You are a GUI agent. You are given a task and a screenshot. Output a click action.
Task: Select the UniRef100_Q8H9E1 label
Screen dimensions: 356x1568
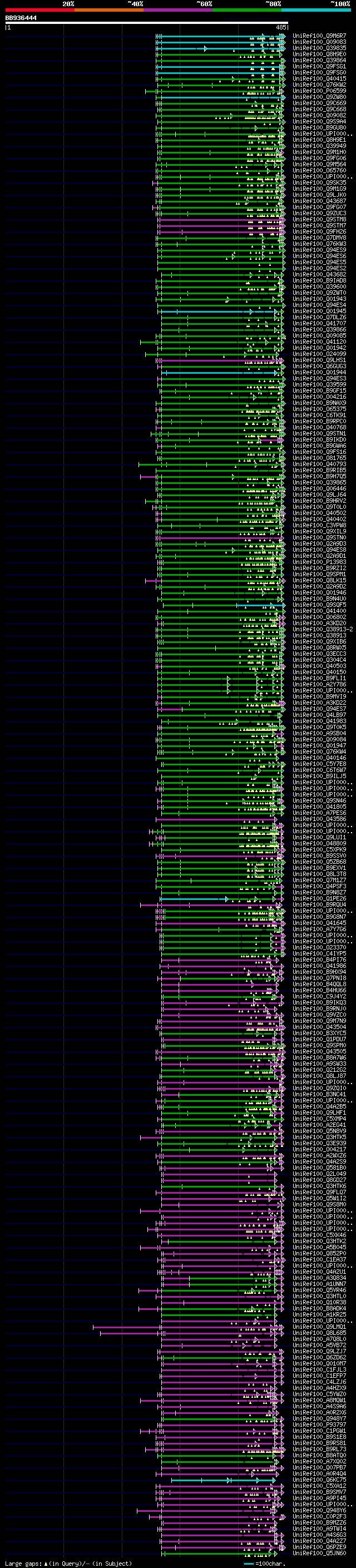(x=319, y=140)
